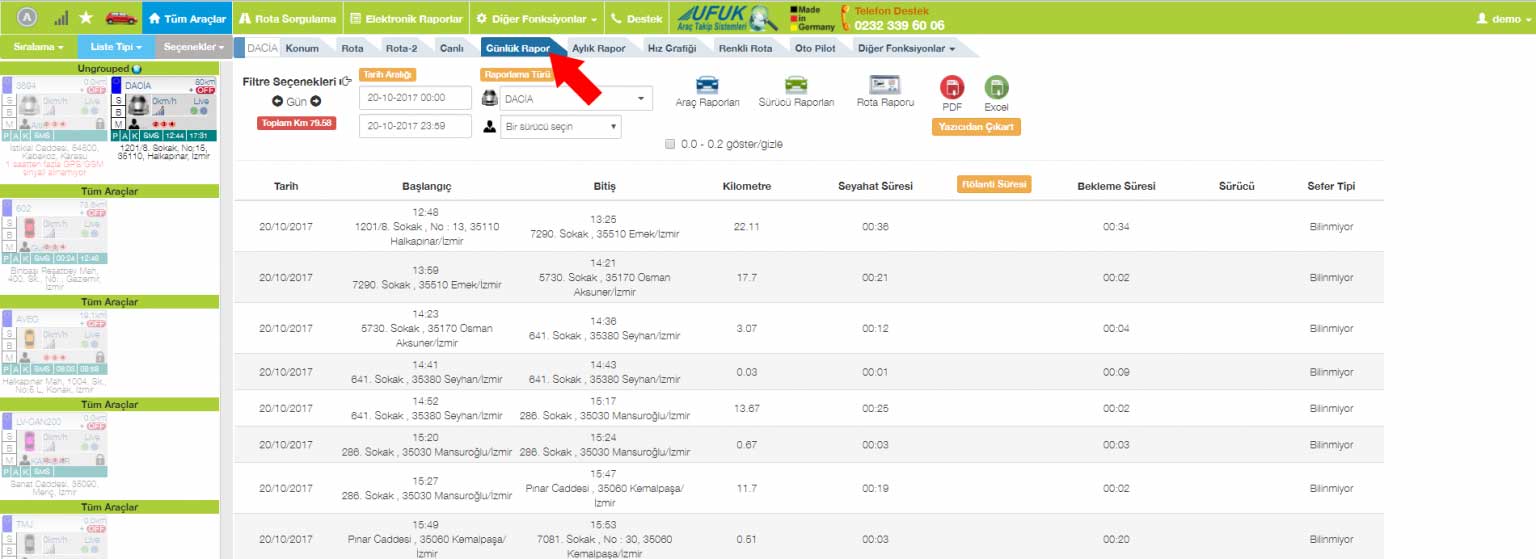Click the lock icon on LV-CAN200 card
The height and width of the screenshot is (559, 1536).
point(100,459)
